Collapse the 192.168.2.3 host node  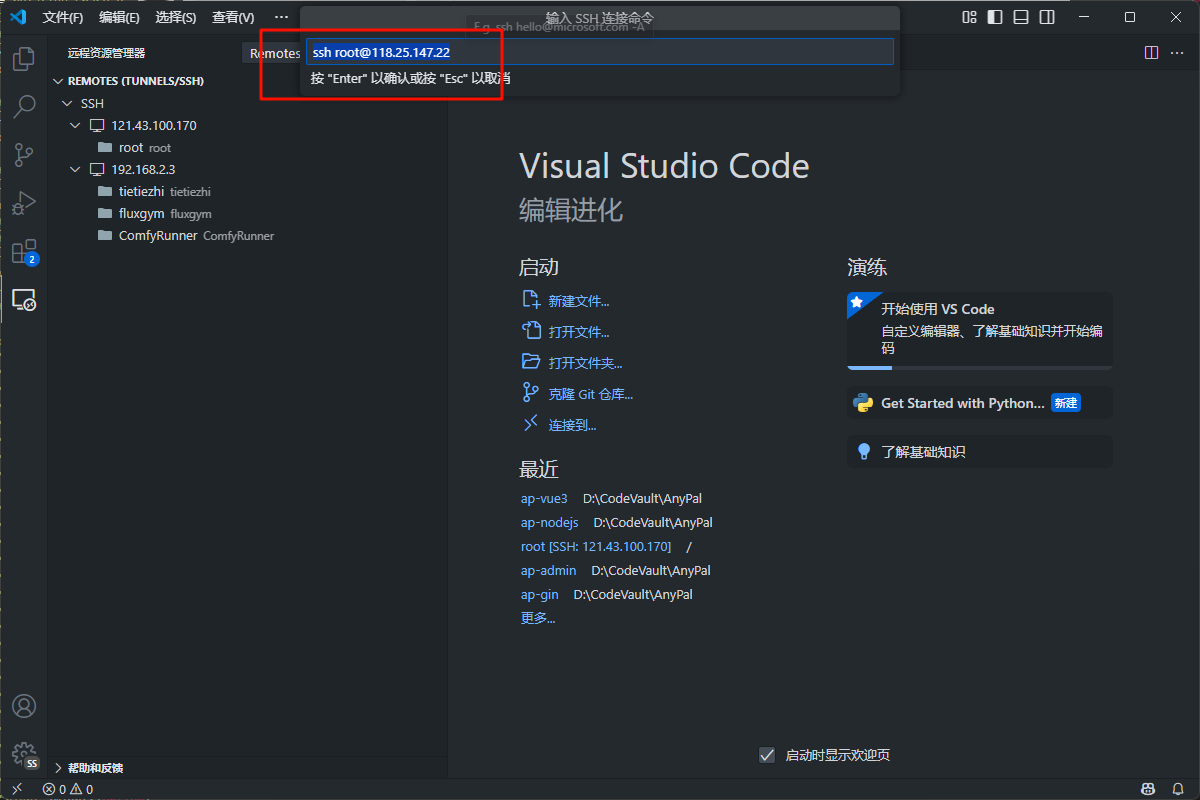[75, 170]
